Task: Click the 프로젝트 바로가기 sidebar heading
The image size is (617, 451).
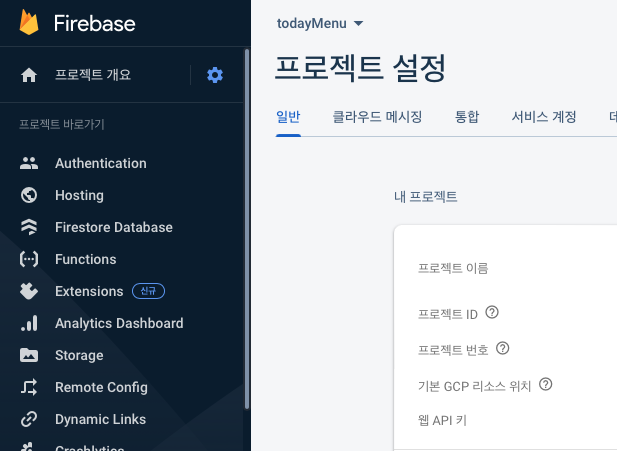Action: [x=62, y=124]
